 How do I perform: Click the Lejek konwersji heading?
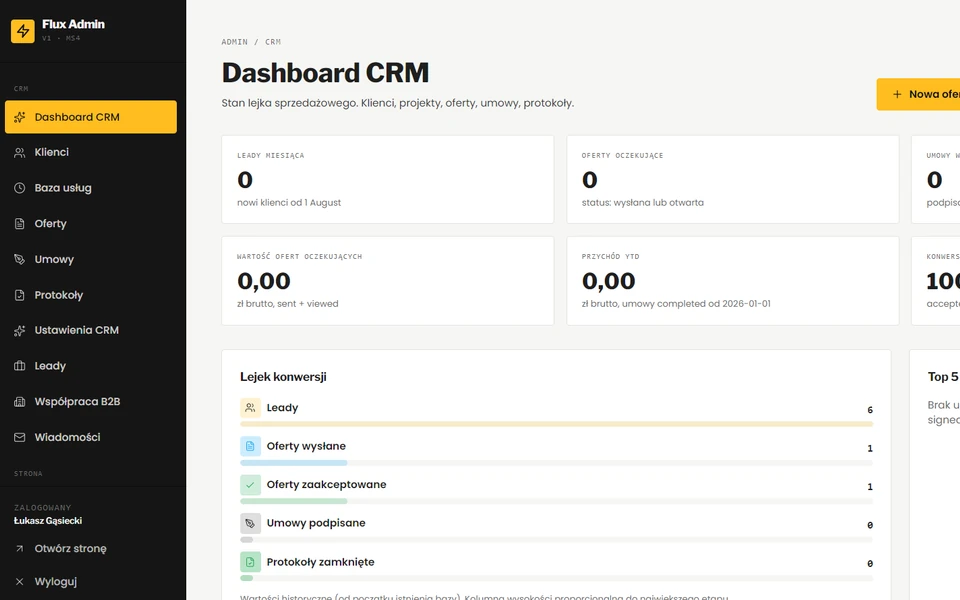coord(283,377)
